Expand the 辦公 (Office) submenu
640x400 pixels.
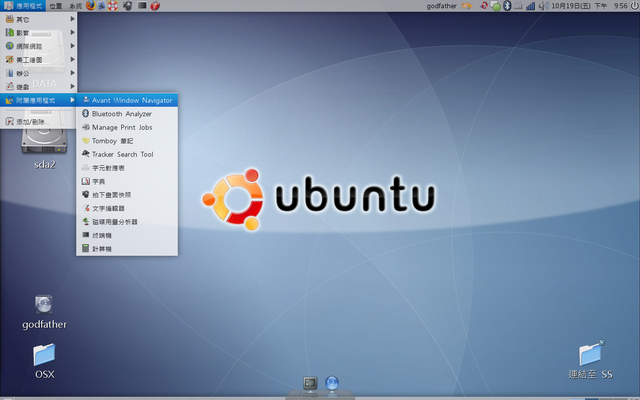coord(39,73)
